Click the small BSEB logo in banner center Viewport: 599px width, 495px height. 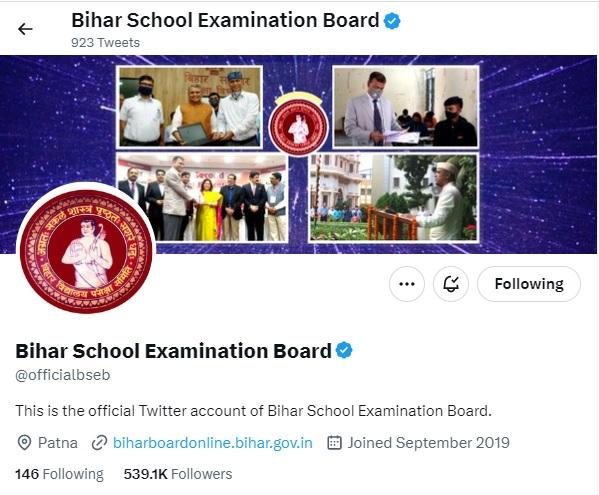[x=298, y=124]
